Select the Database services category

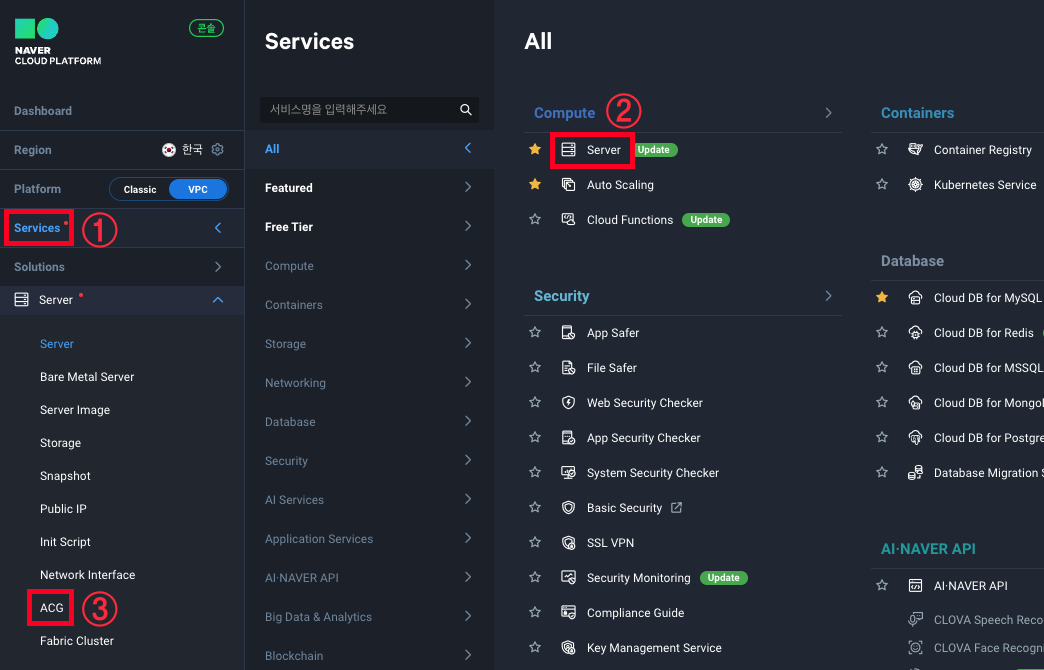click(370, 422)
